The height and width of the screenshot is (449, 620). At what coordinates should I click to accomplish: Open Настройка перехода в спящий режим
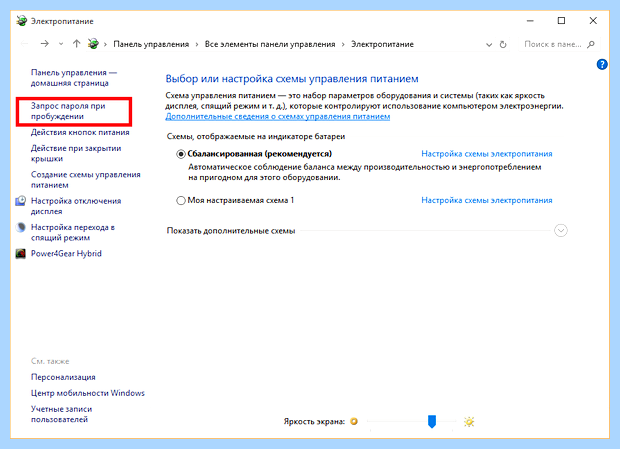coord(73,232)
